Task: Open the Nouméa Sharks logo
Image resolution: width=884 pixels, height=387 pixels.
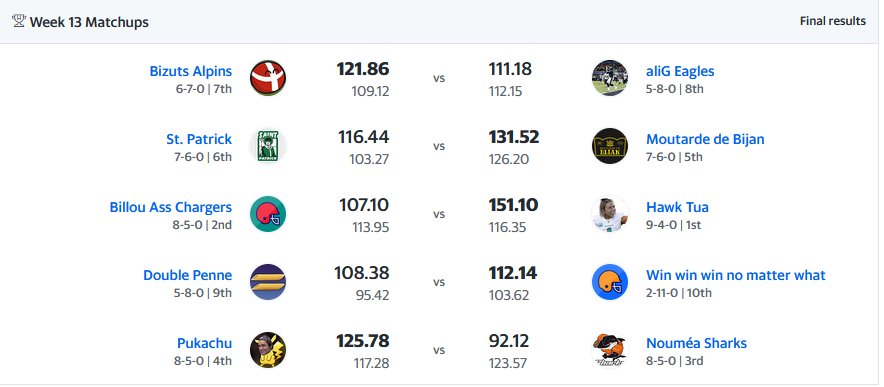Action: [610, 350]
